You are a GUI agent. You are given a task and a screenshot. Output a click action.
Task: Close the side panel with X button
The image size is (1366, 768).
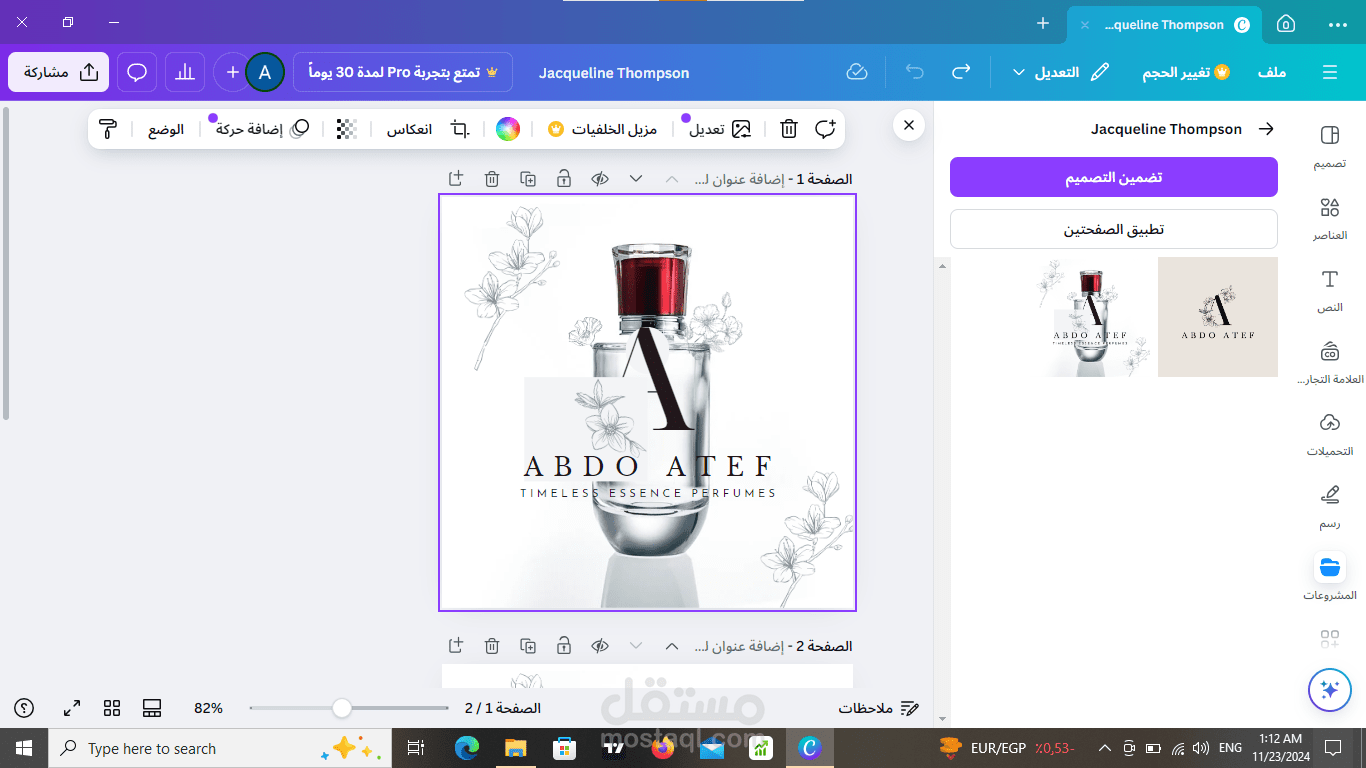click(x=908, y=125)
